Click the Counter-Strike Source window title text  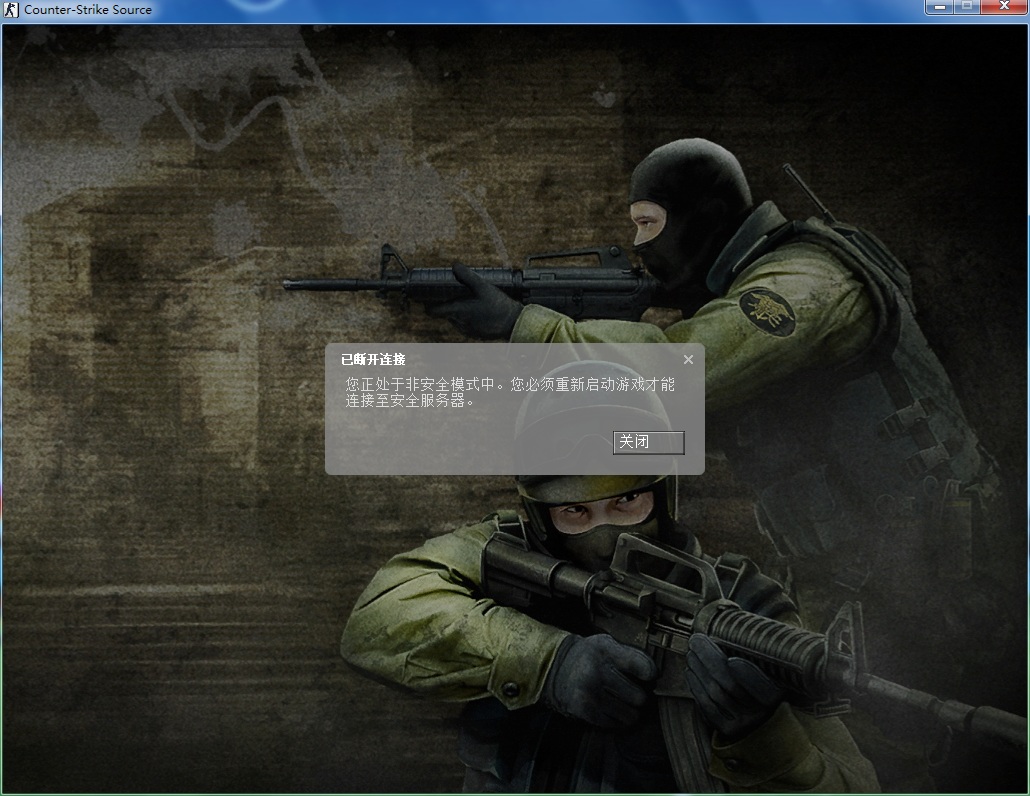(88, 9)
